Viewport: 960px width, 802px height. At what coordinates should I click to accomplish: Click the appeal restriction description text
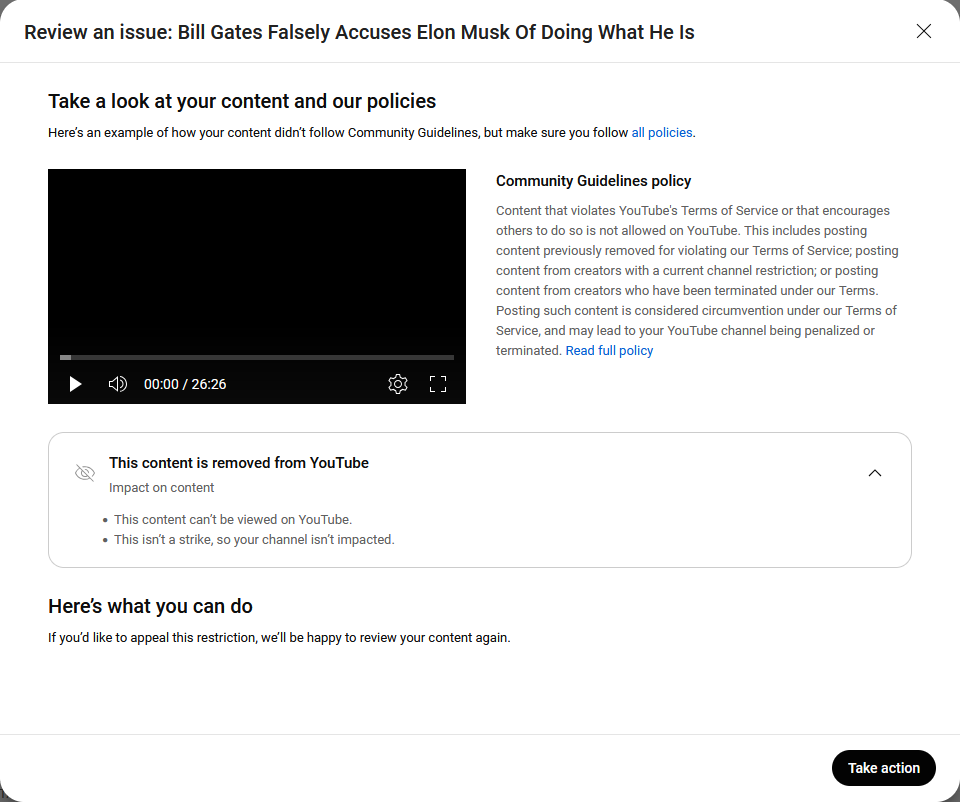(x=279, y=638)
